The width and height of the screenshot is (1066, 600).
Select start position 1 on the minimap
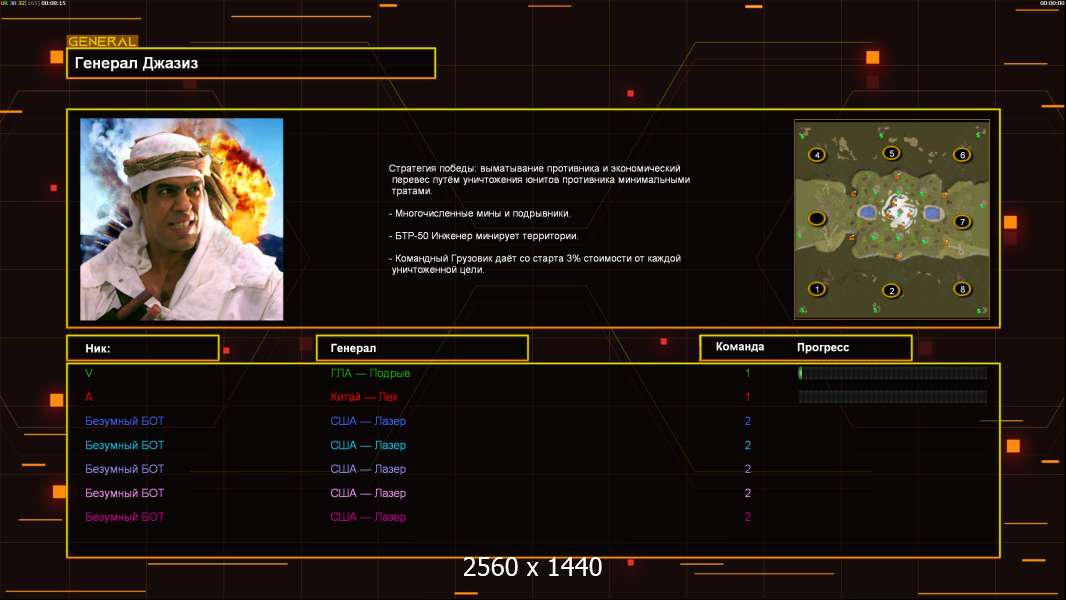(x=816, y=289)
